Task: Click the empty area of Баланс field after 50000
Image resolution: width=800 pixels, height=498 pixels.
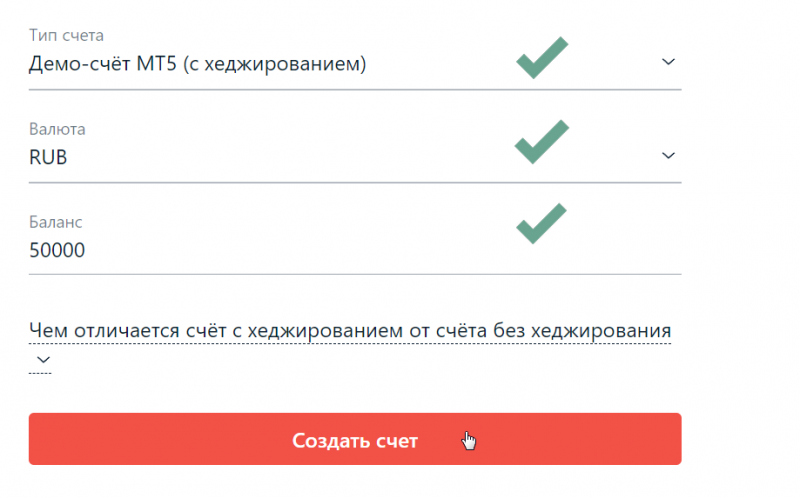Action: click(x=300, y=250)
